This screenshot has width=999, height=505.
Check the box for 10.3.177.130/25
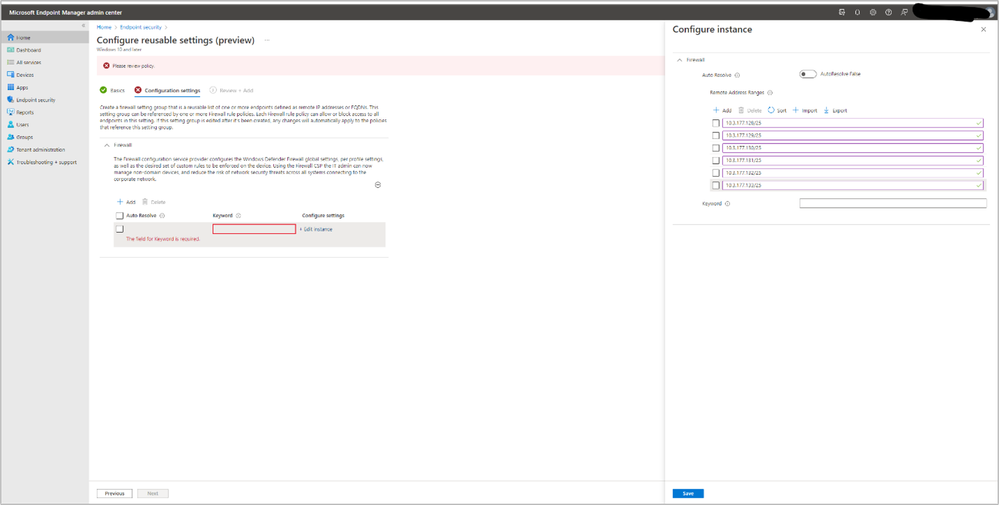[716, 148]
